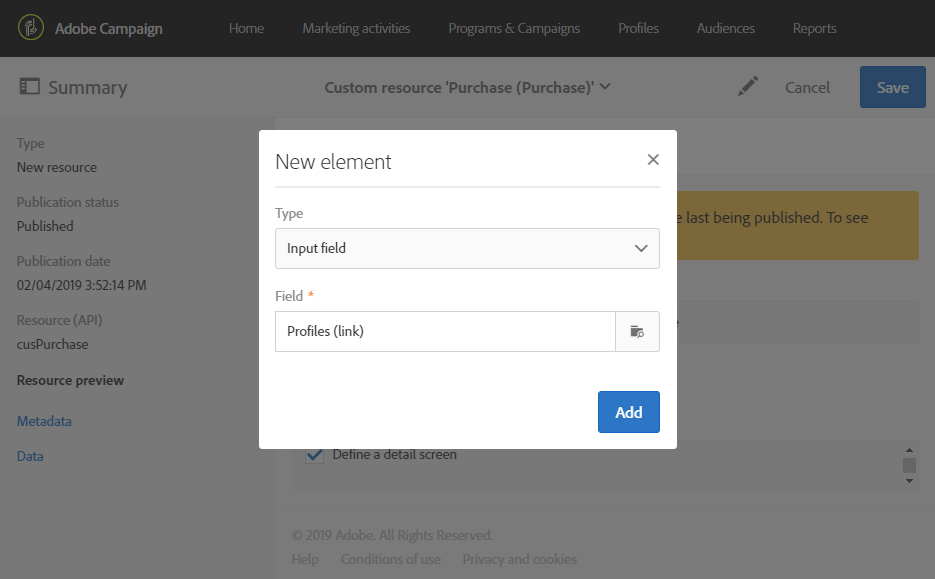Open the Home menu

tap(246, 28)
